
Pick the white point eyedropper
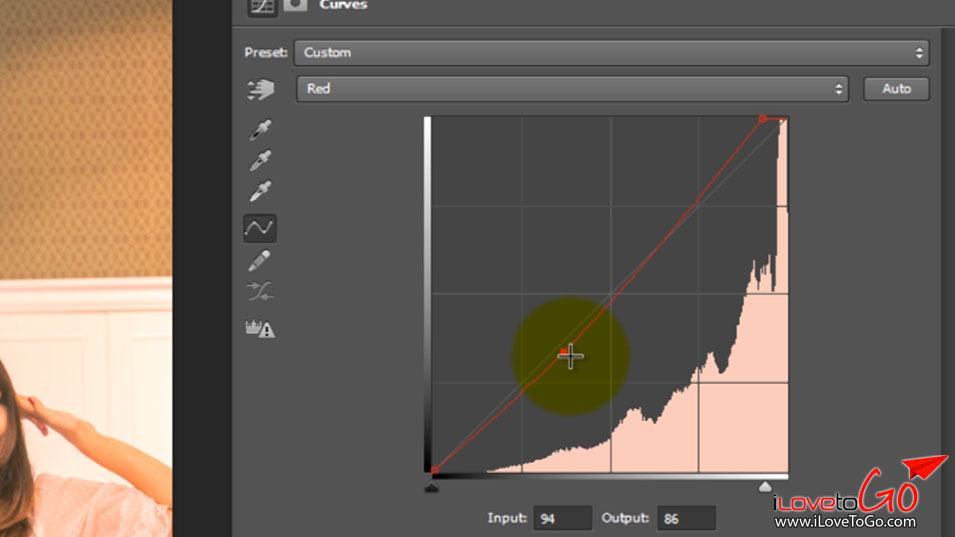point(260,191)
